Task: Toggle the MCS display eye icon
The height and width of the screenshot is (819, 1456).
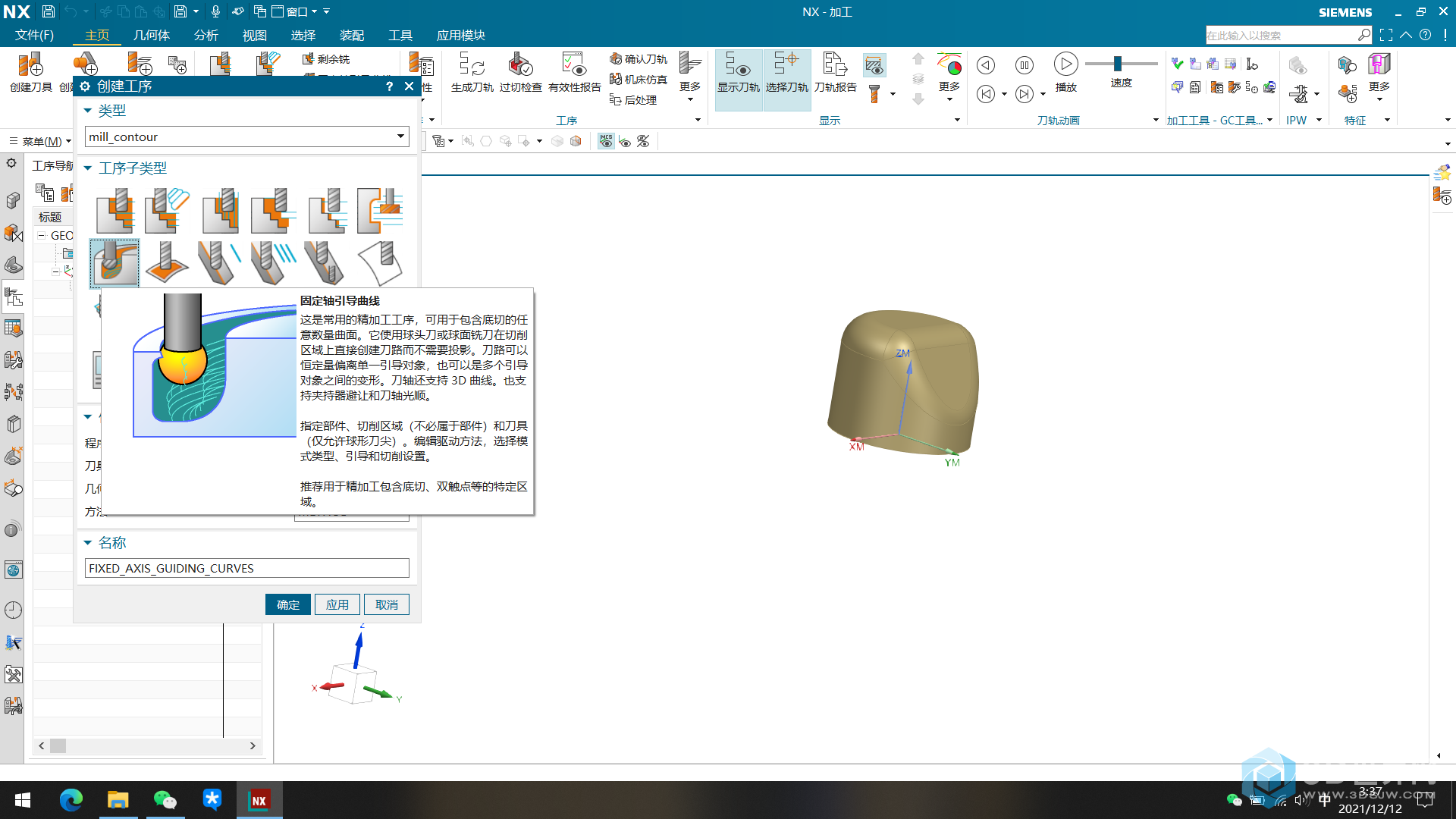Action: pyautogui.click(x=606, y=141)
